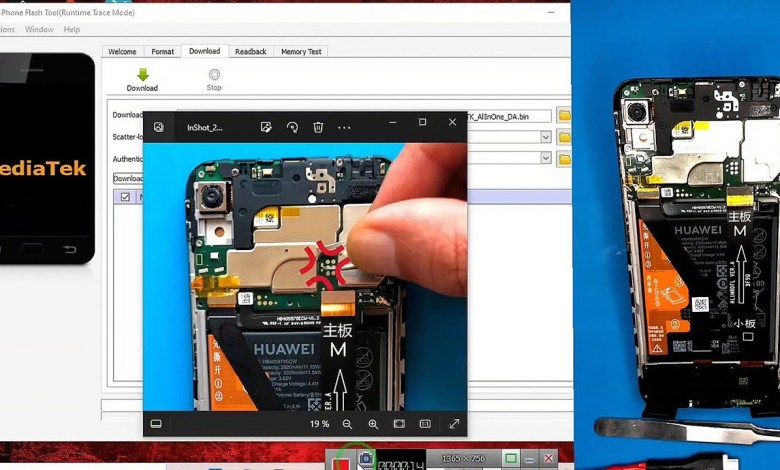
Task: Minimize the photo viewer window
Action: click(393, 122)
